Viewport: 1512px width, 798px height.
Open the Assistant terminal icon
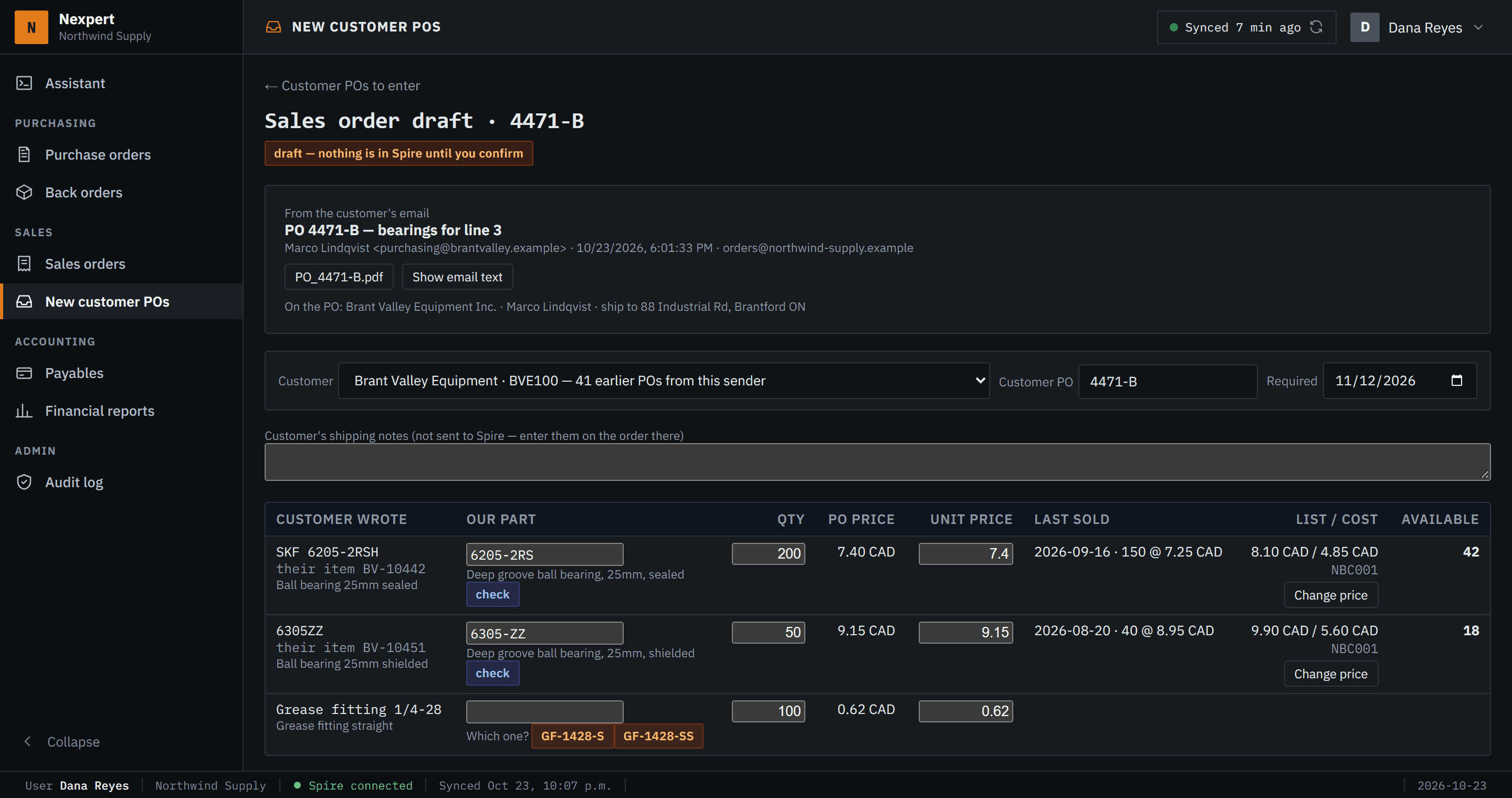(24, 83)
